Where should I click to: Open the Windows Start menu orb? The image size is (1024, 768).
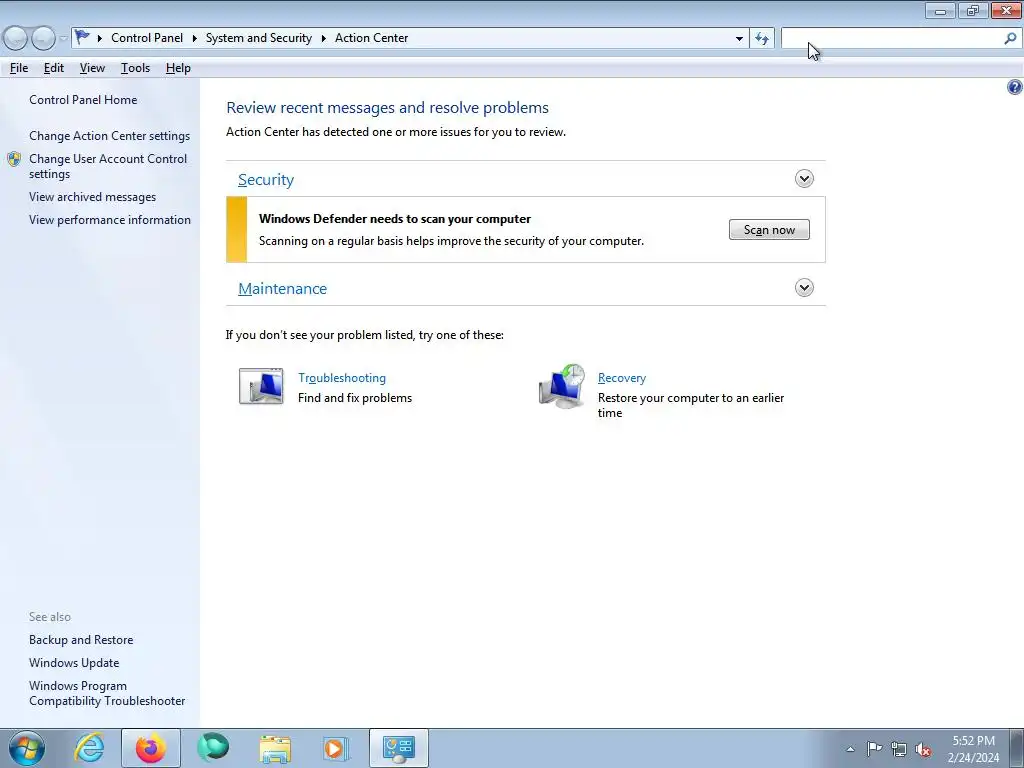[x=27, y=748]
